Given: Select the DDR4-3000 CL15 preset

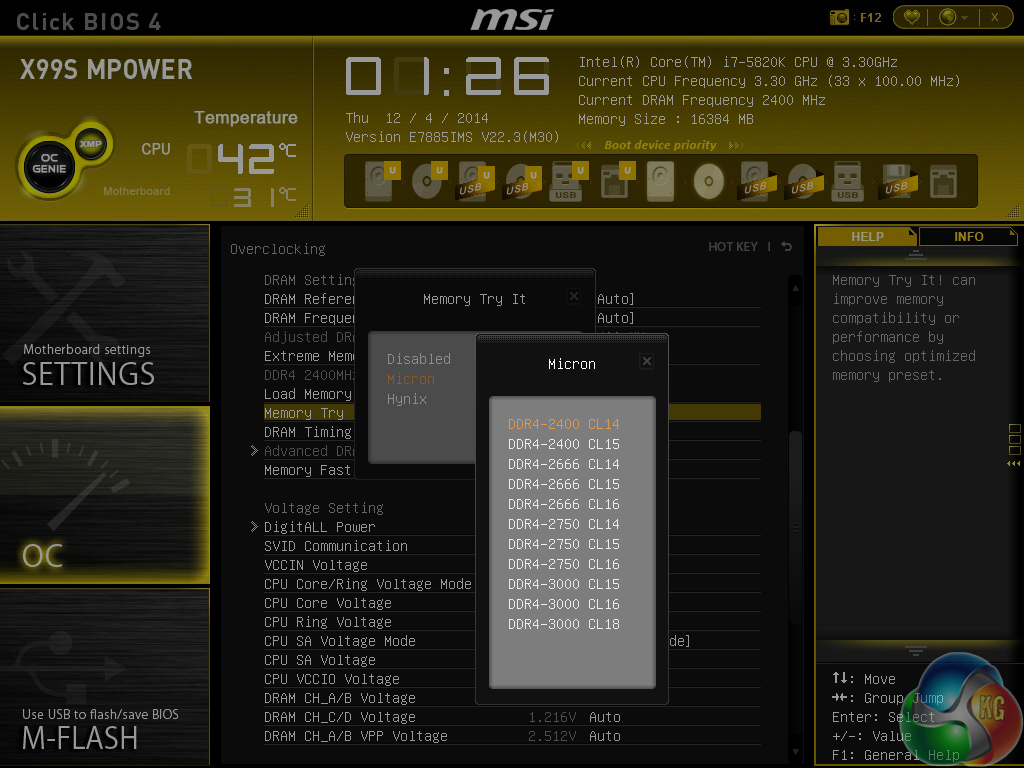Looking at the screenshot, I should (x=564, y=584).
